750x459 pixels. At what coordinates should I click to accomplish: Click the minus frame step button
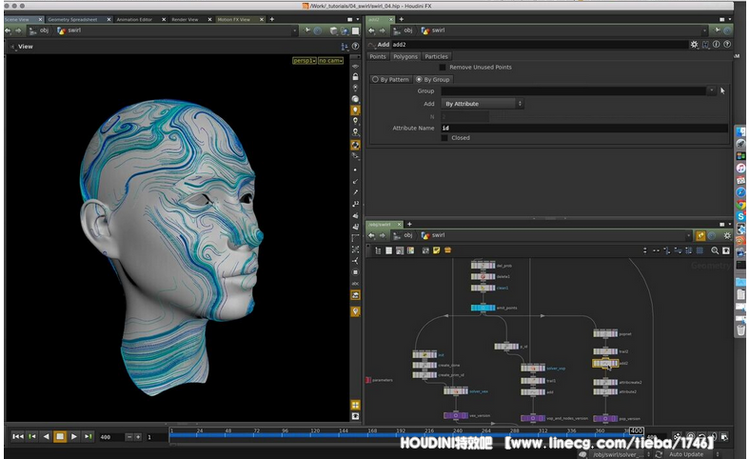point(129,437)
